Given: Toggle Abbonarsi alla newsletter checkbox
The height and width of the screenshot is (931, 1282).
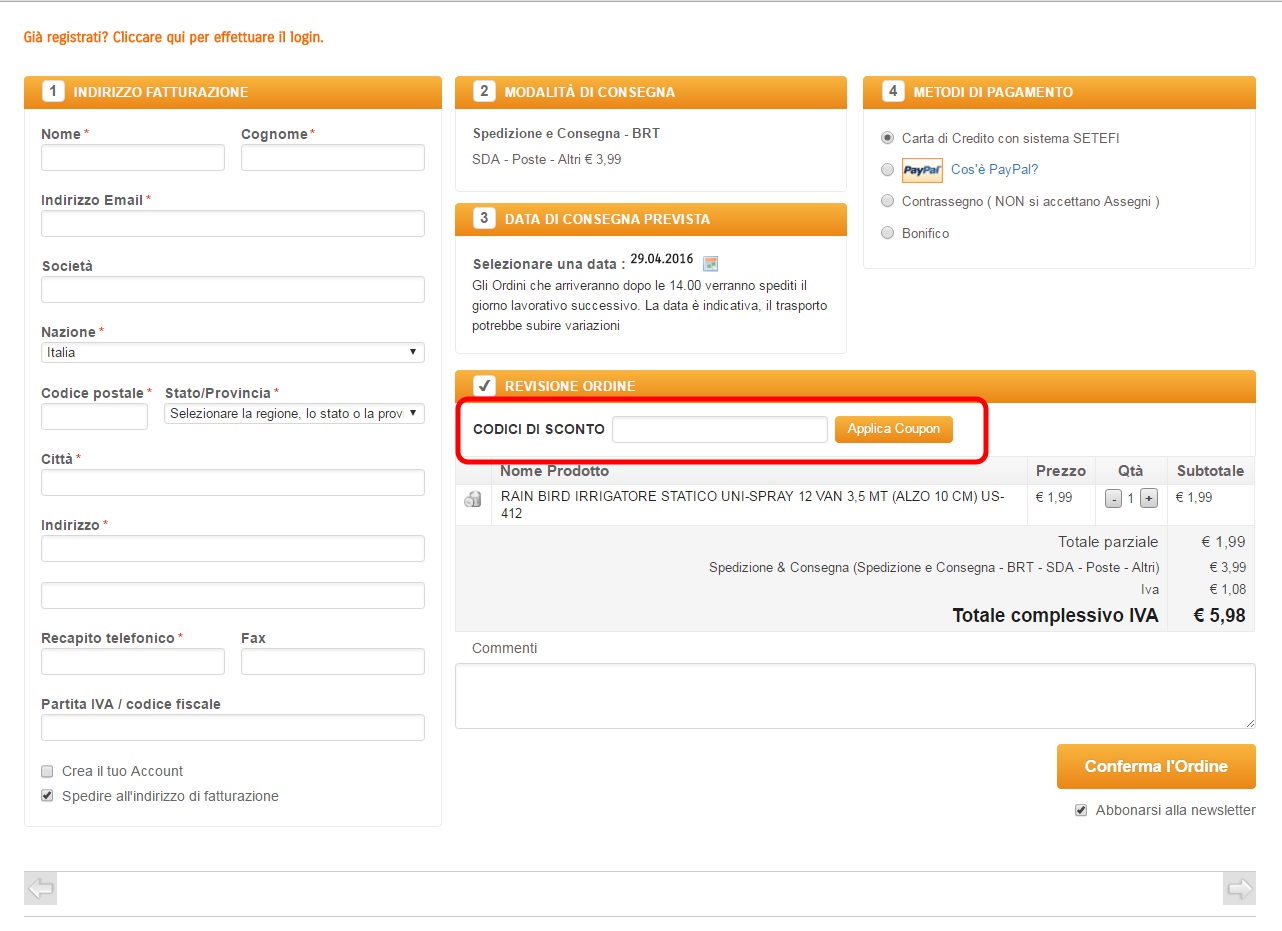Looking at the screenshot, I should pos(1081,810).
